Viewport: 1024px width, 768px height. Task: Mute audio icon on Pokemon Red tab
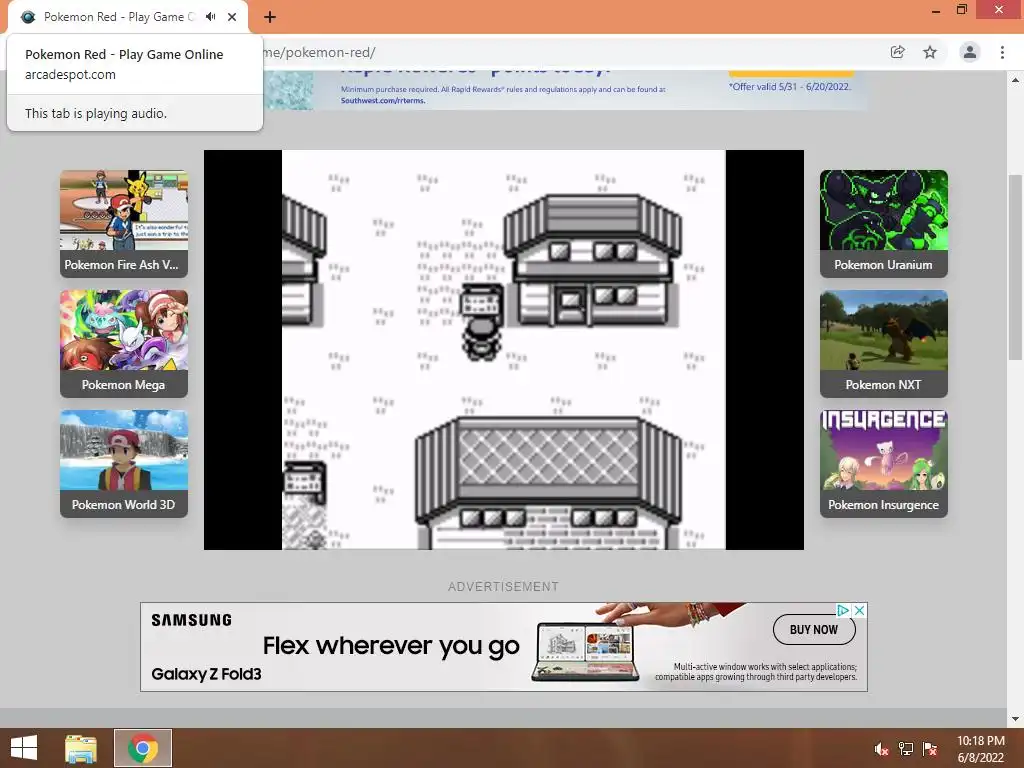click(x=210, y=17)
